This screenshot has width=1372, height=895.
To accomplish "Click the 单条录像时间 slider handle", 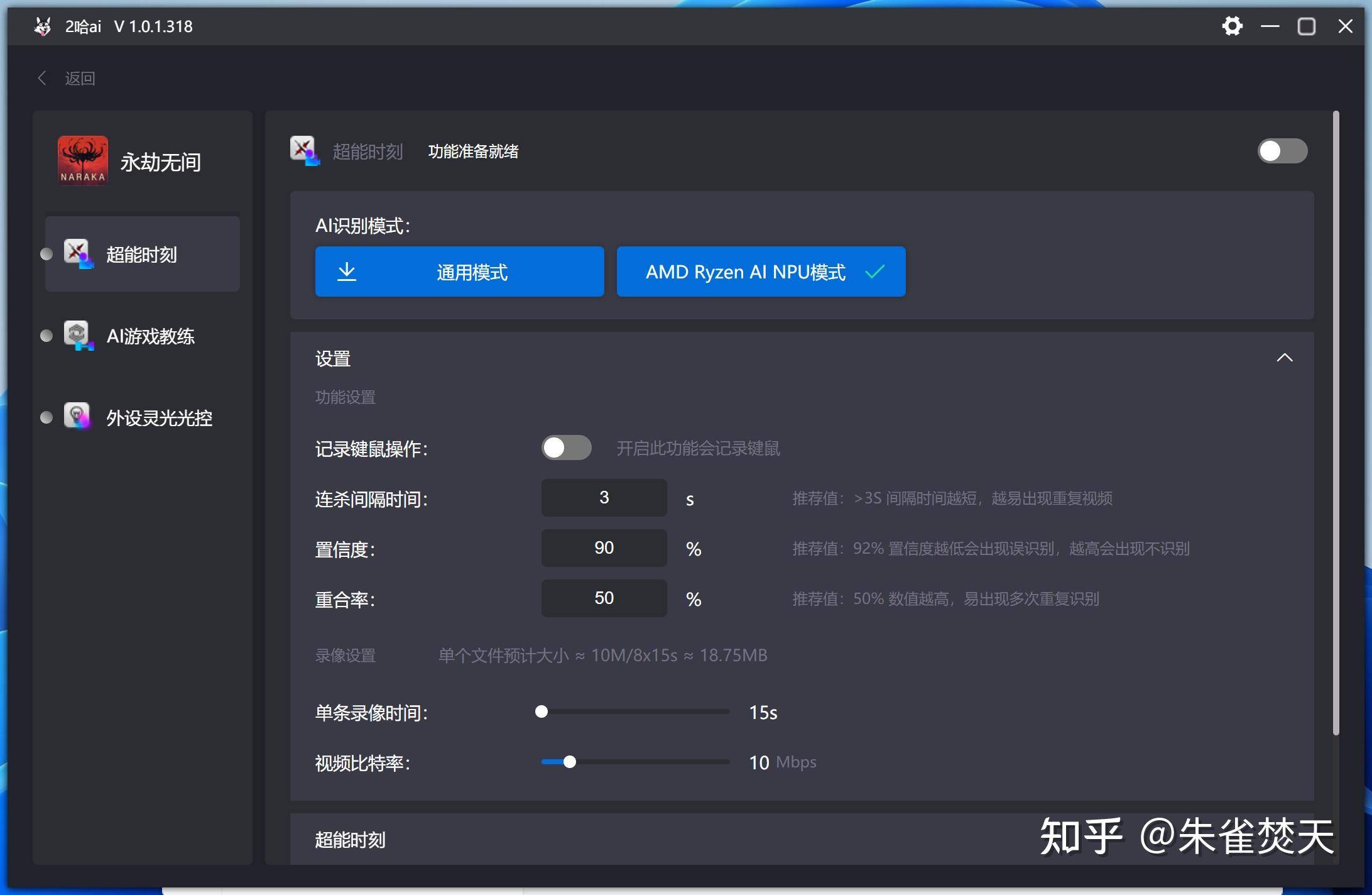I will coord(542,711).
